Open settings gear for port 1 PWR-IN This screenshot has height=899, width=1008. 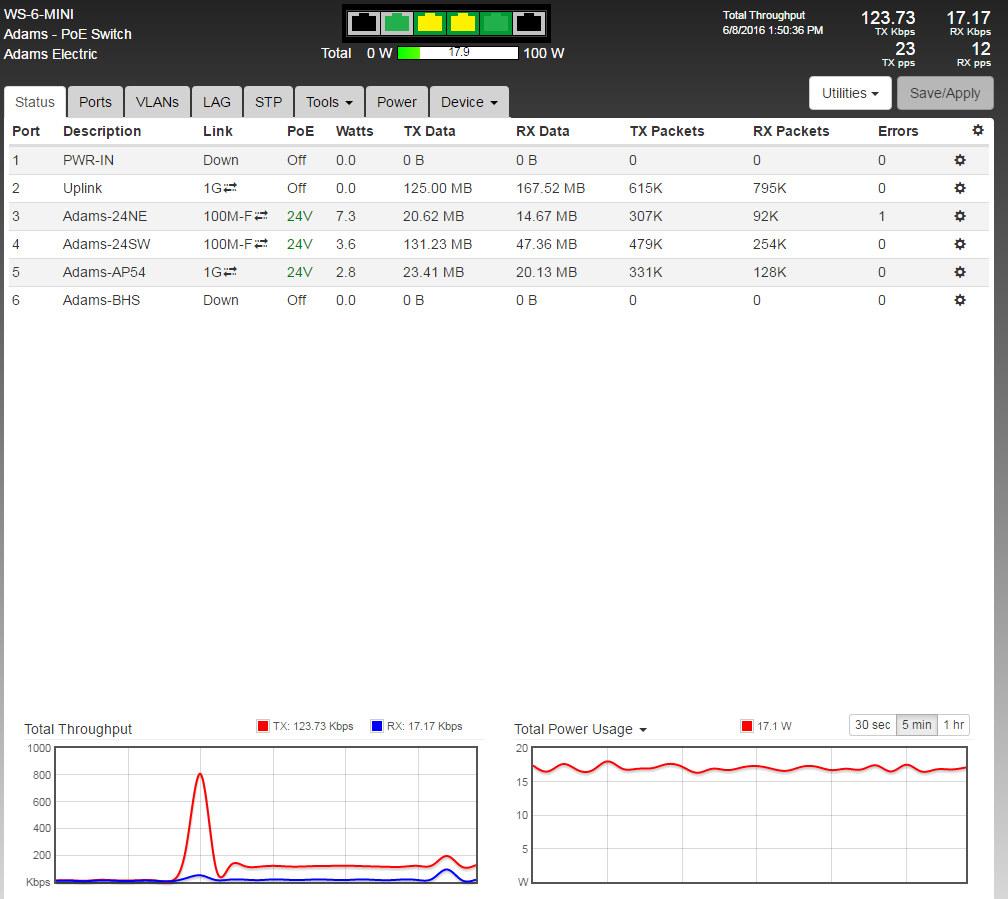[960, 160]
